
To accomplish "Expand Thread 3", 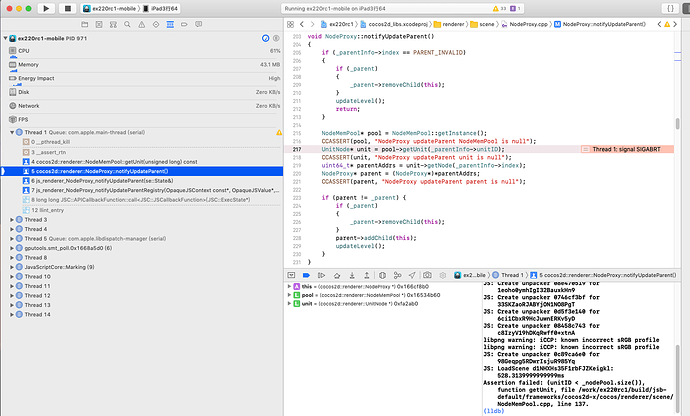I will click(x=12, y=220).
